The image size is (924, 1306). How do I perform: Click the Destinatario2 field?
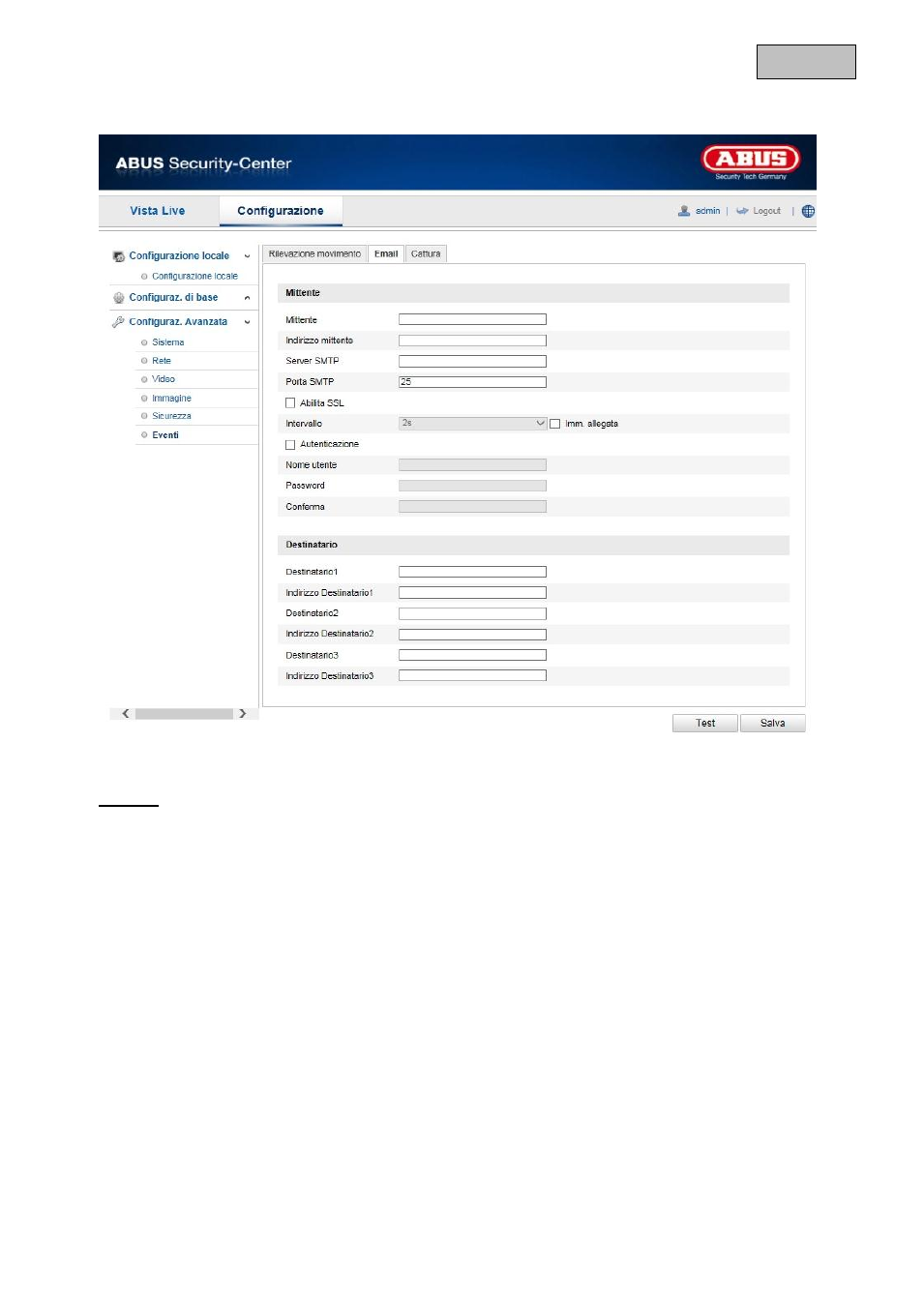coord(472,613)
